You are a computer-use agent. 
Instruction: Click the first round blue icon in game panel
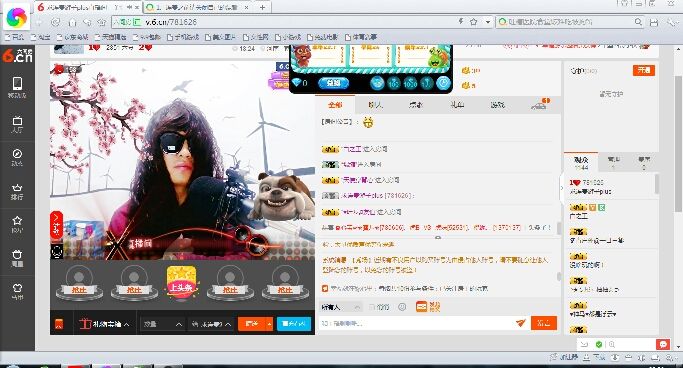point(377,83)
